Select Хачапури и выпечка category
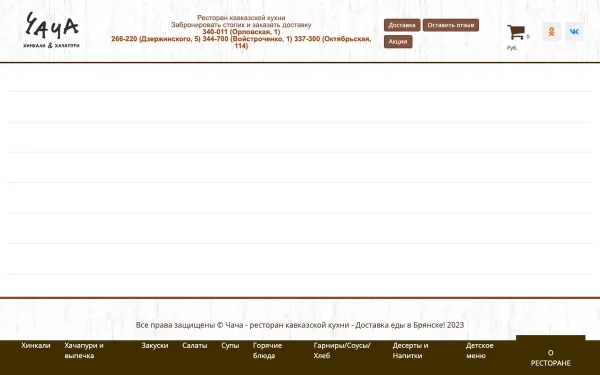Screen dimensions: 600x375 [84, 351]
